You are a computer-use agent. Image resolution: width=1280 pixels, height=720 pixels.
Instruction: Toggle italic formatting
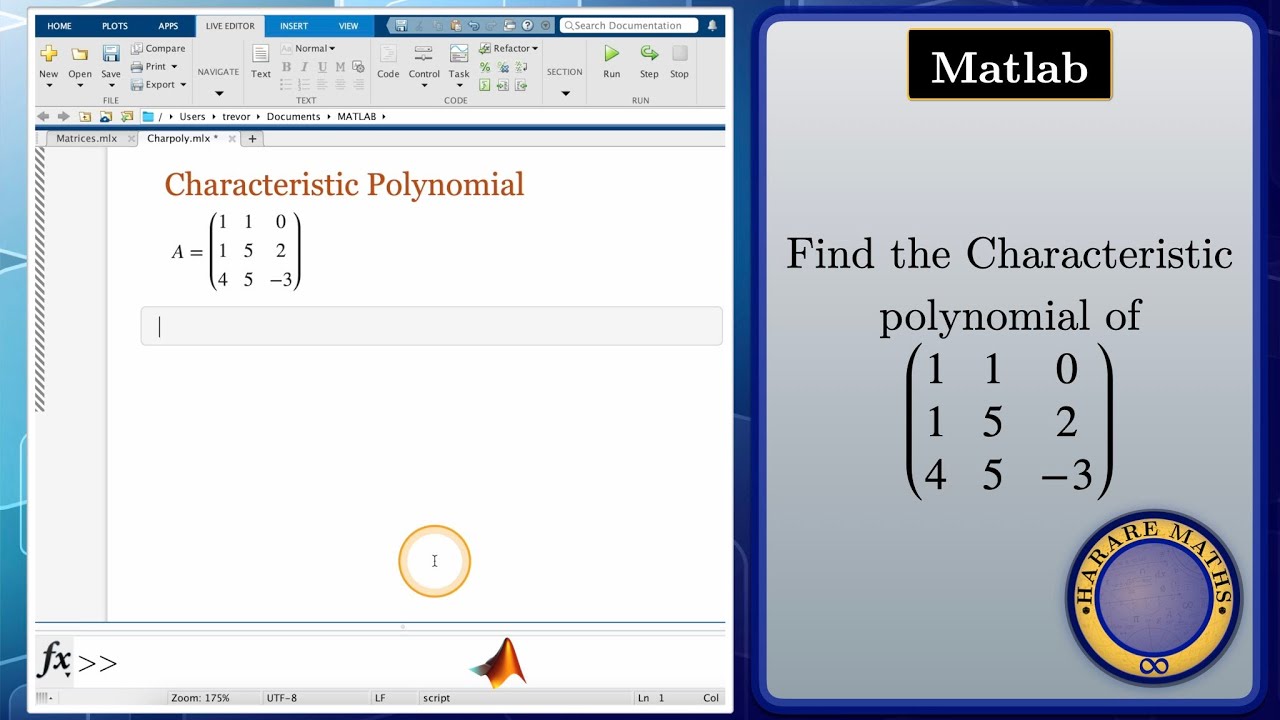tap(304, 67)
